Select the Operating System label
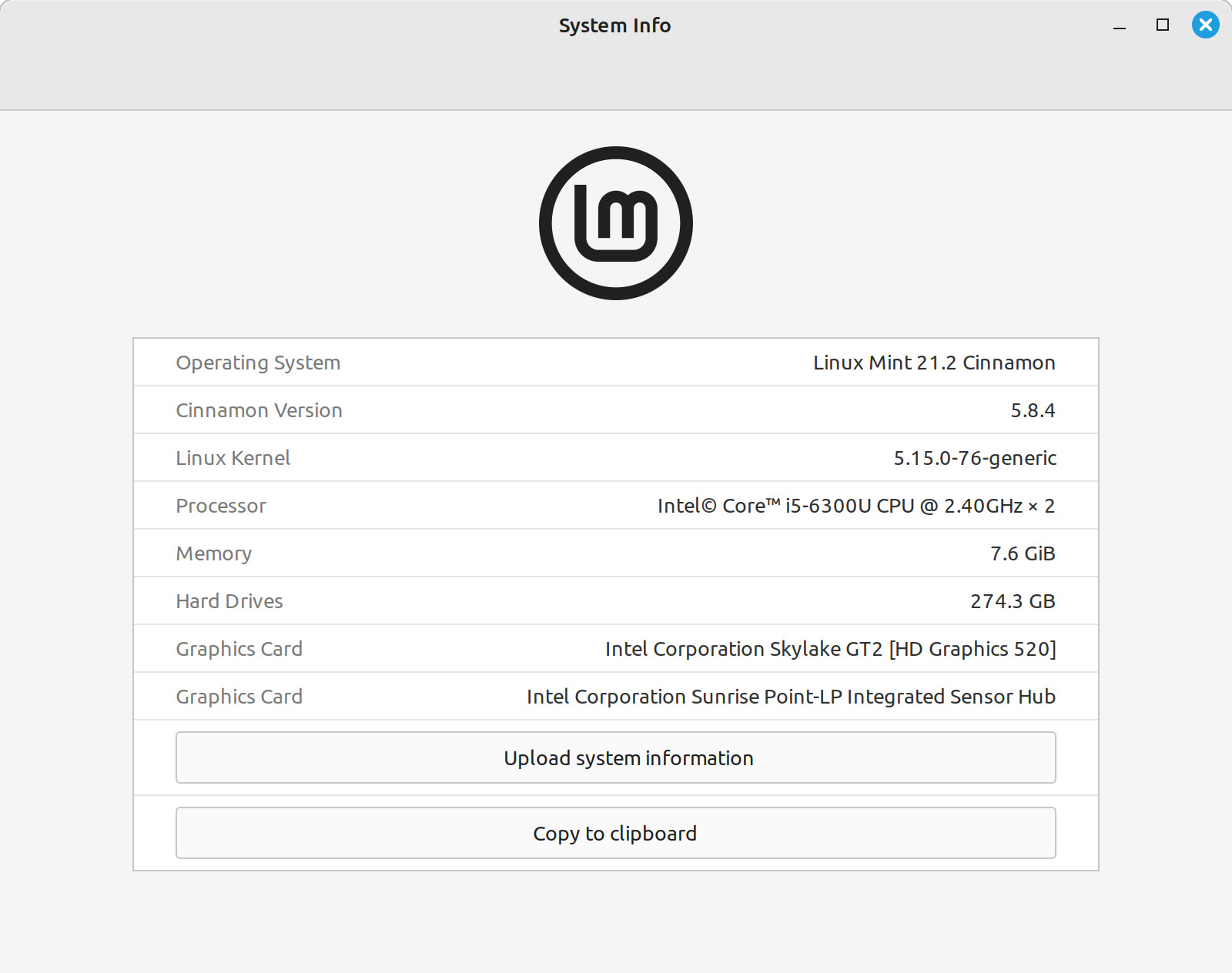1232x973 pixels. [x=258, y=363]
